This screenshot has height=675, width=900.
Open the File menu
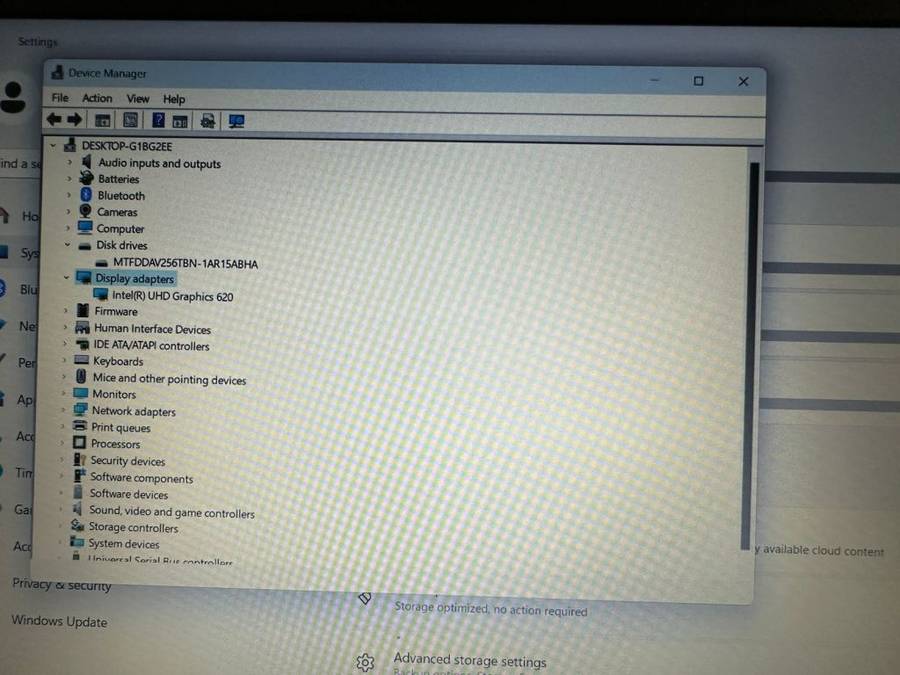tap(59, 97)
